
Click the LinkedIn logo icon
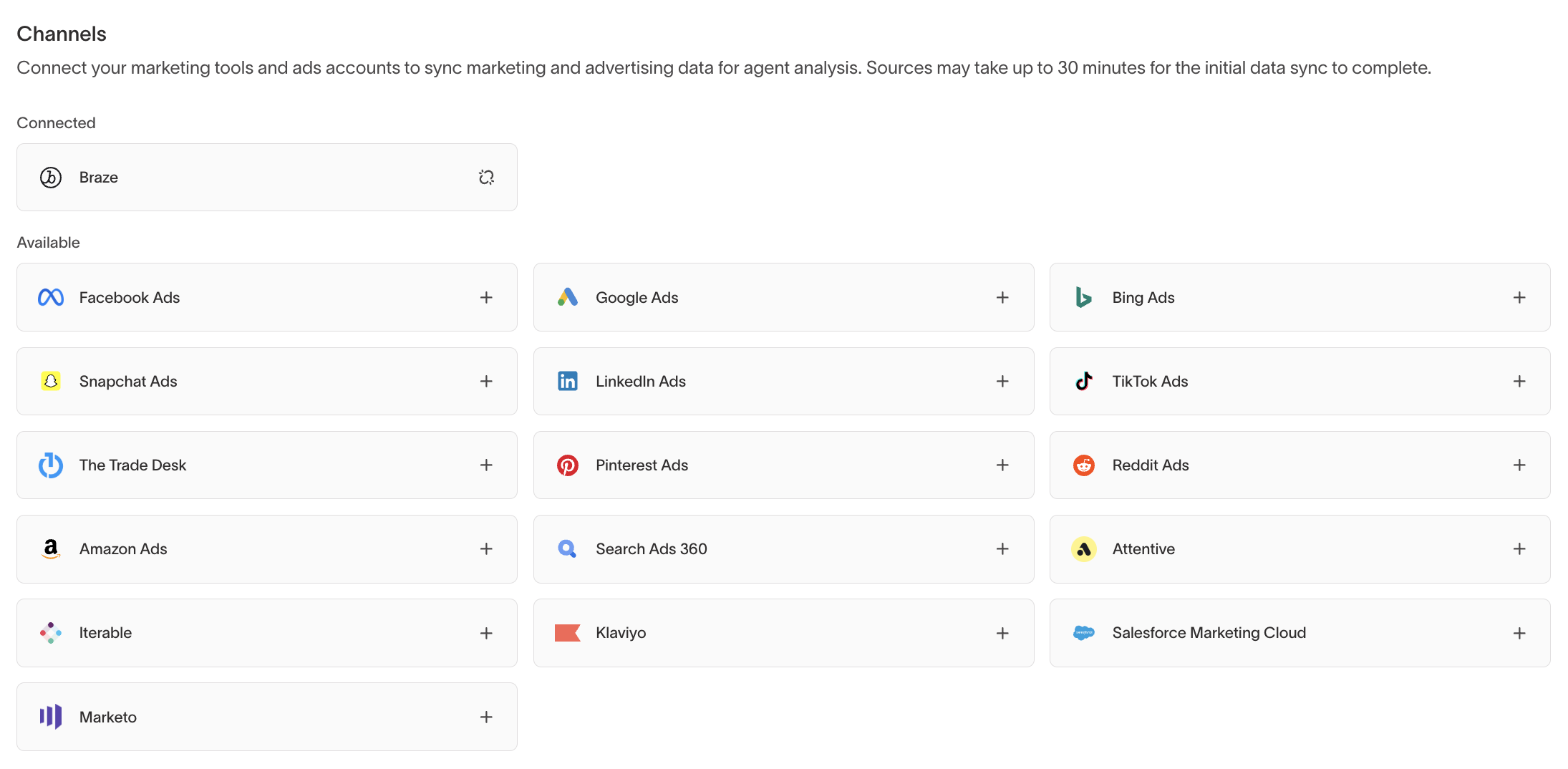(x=568, y=381)
